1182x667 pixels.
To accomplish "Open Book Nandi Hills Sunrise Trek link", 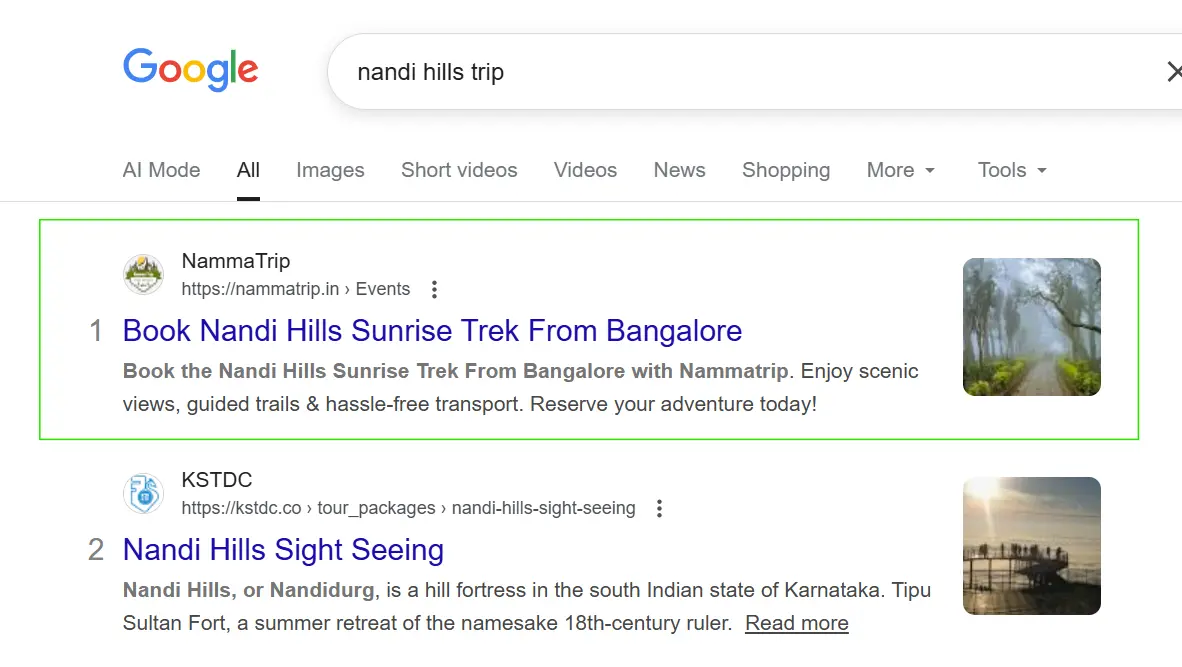I will tap(432, 331).
